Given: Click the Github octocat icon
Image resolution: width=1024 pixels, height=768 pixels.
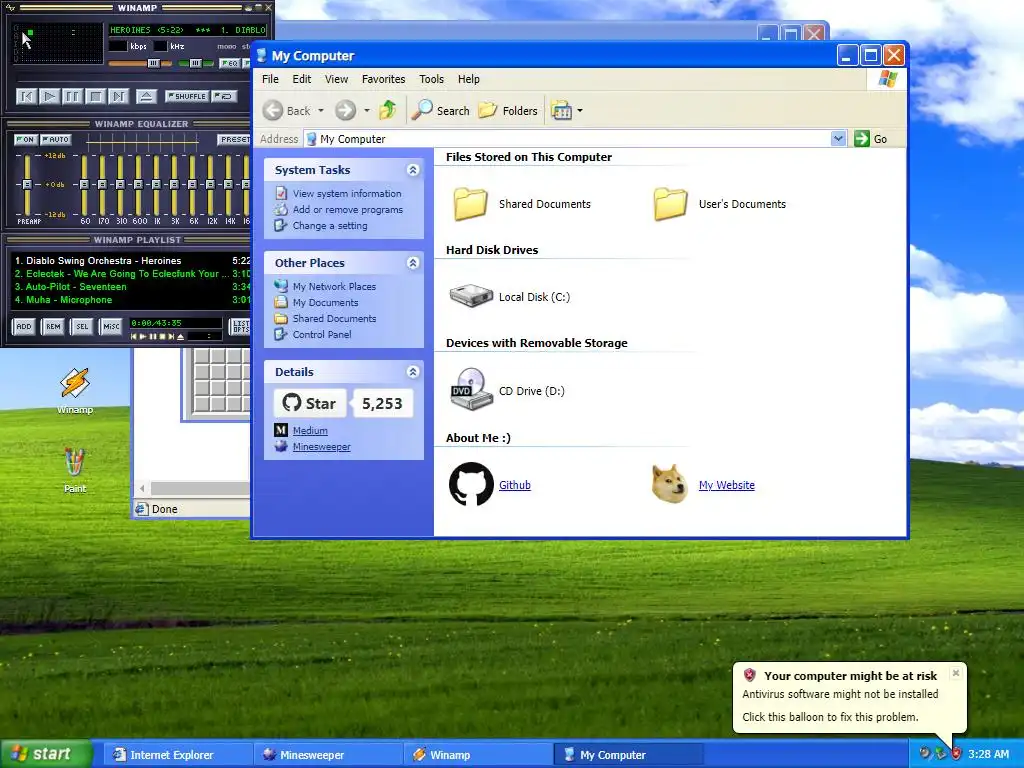Looking at the screenshot, I should pos(471,485).
